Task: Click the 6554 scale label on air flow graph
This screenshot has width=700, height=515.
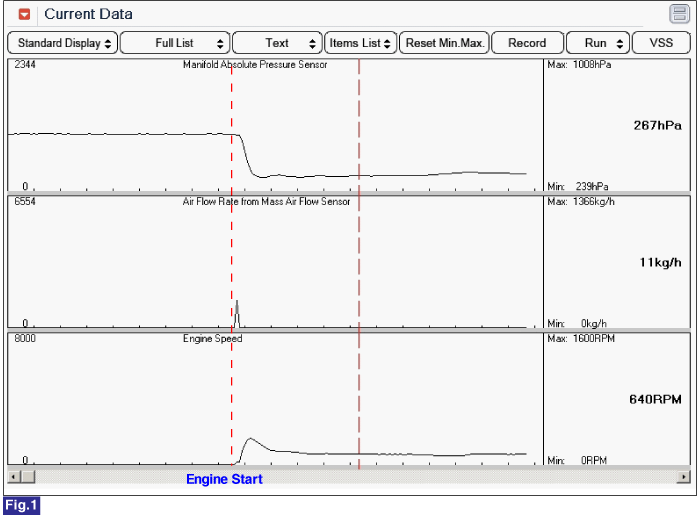Action: pyautogui.click(x=25, y=202)
